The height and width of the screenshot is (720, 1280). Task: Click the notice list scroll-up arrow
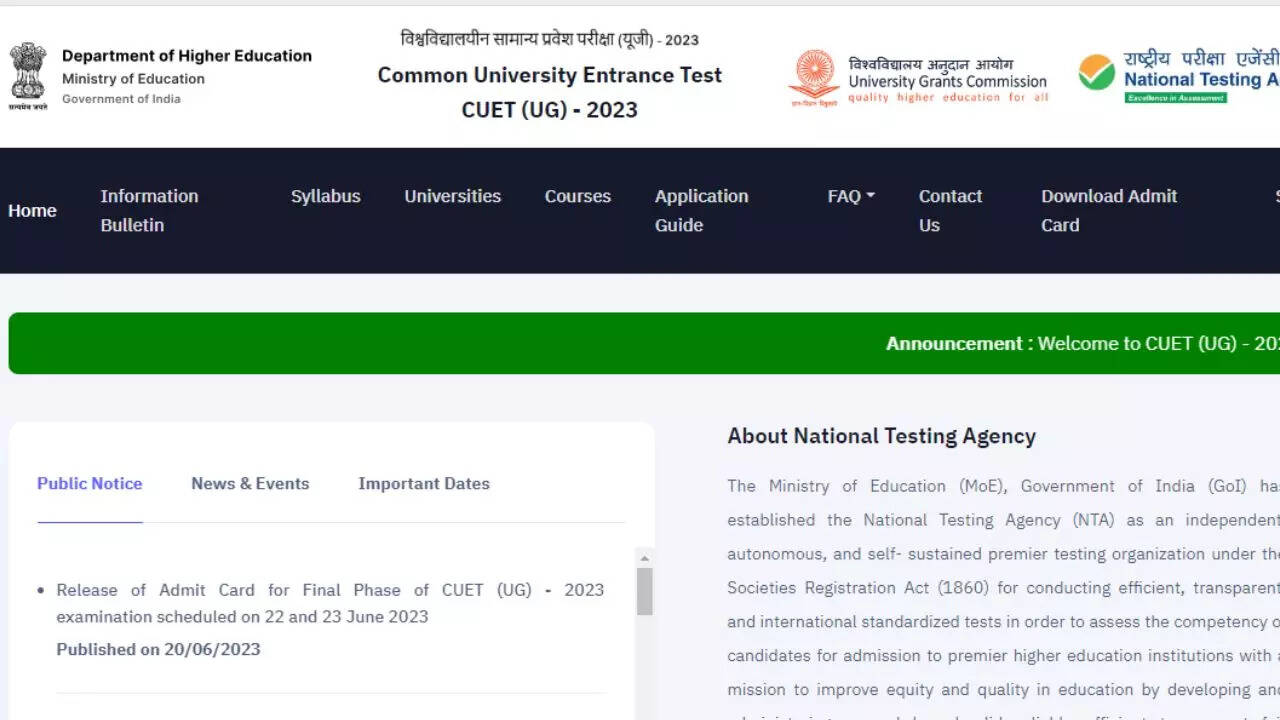(x=645, y=559)
